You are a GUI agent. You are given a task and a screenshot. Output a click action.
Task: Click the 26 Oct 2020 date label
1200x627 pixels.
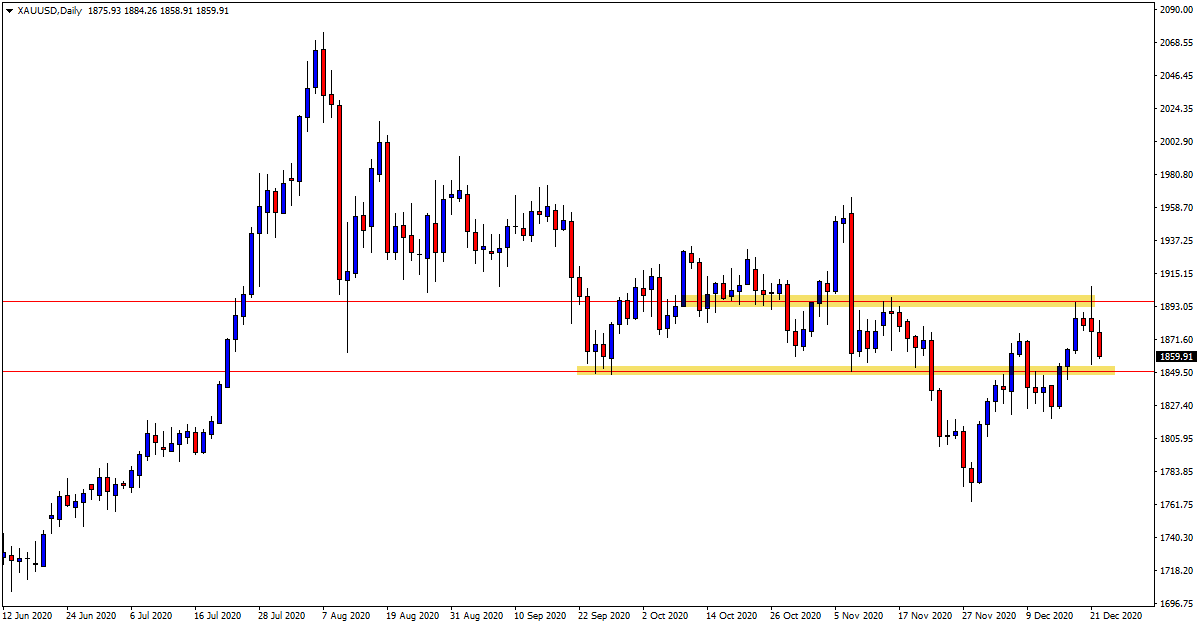coord(796,617)
